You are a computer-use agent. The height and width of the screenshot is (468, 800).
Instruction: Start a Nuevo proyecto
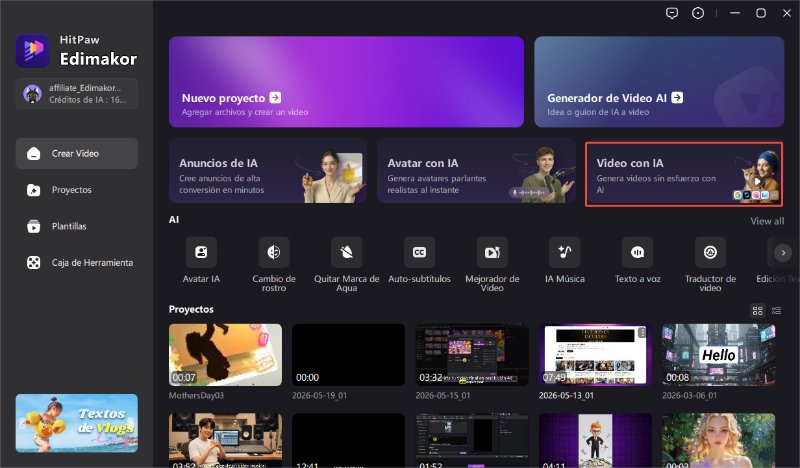click(x=346, y=82)
